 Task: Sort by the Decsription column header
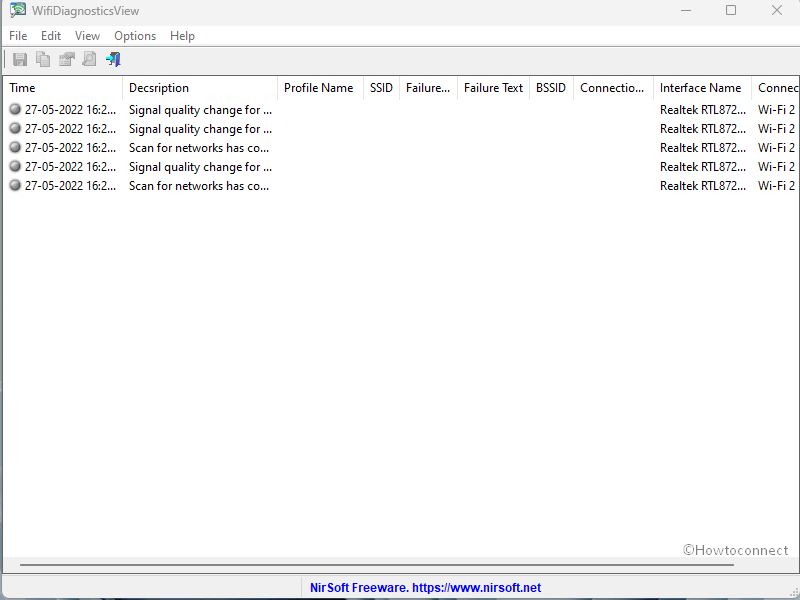(x=200, y=88)
